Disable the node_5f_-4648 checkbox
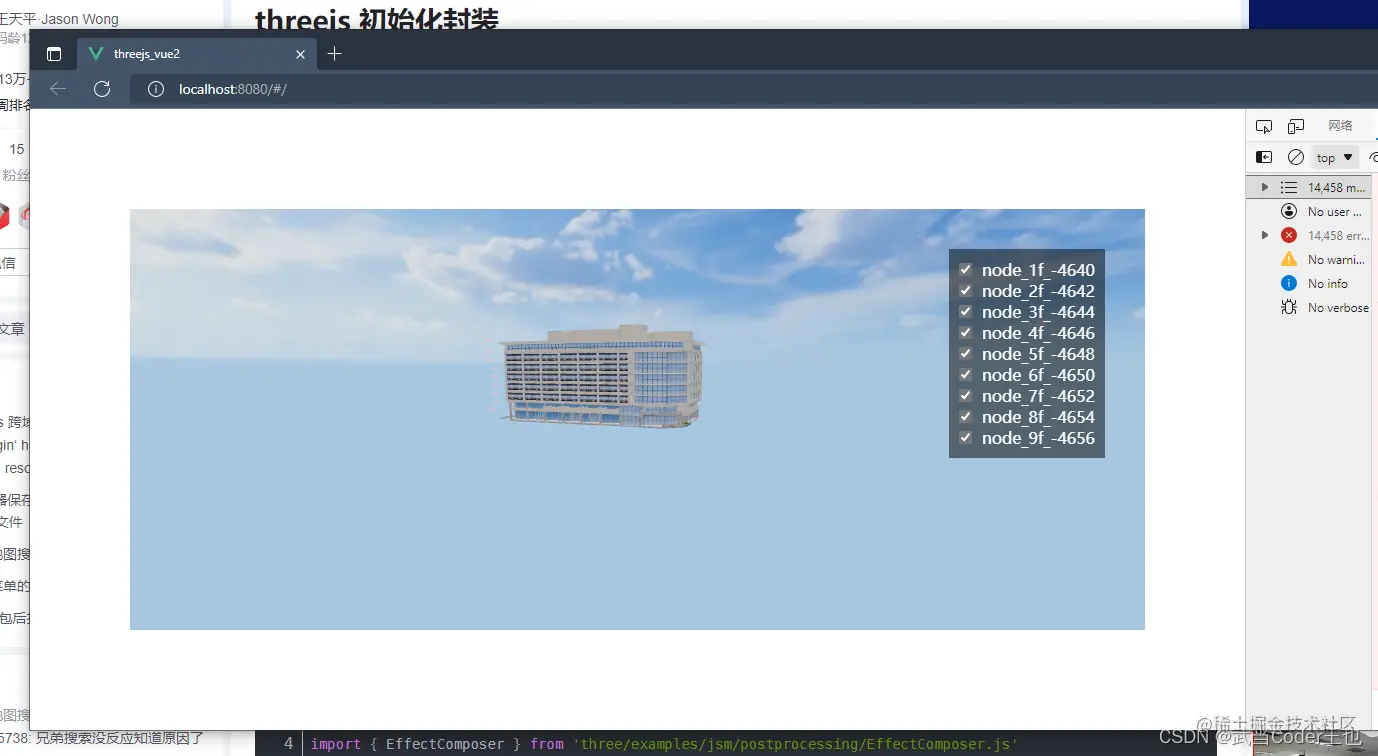The image size is (1378, 756). (966, 353)
